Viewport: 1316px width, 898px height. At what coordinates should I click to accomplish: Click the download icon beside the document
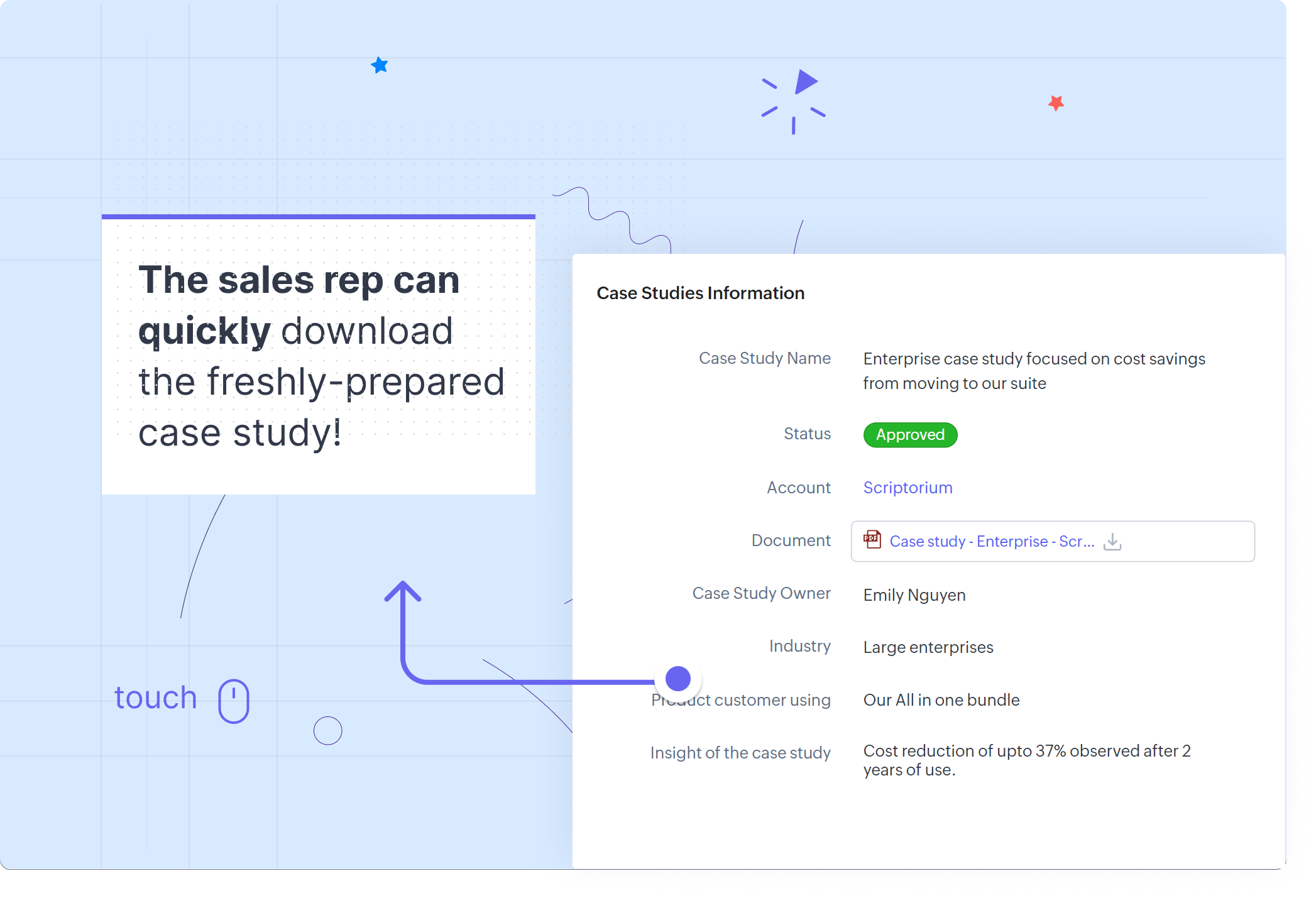1112,541
